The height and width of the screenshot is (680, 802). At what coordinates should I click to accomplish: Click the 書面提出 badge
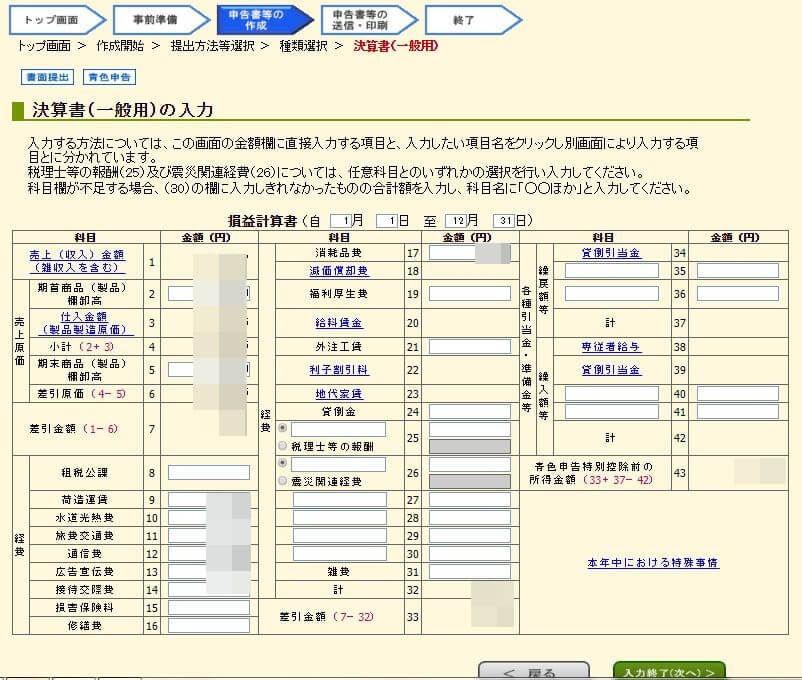pos(48,77)
